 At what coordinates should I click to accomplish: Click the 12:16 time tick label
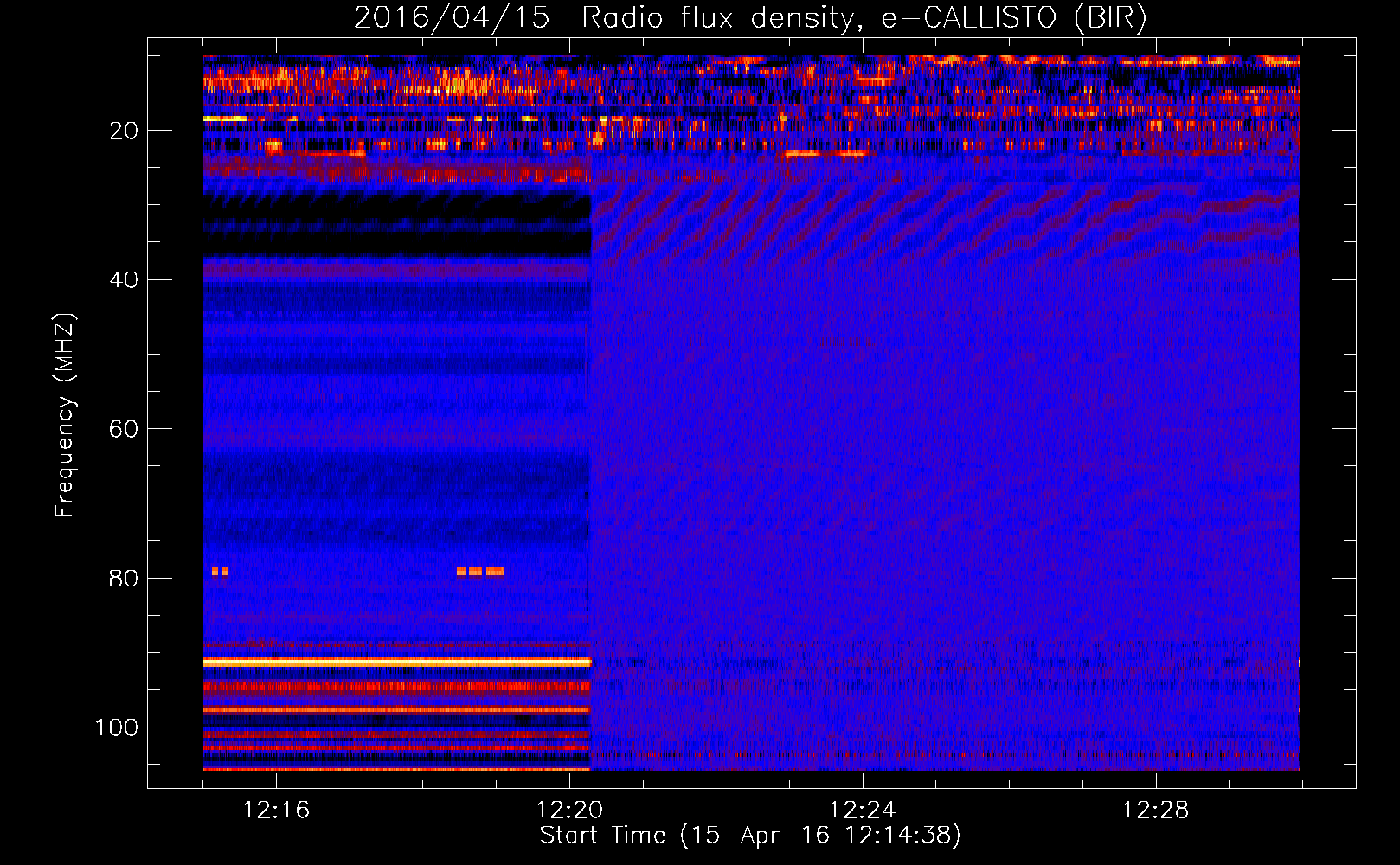pyautogui.click(x=276, y=810)
